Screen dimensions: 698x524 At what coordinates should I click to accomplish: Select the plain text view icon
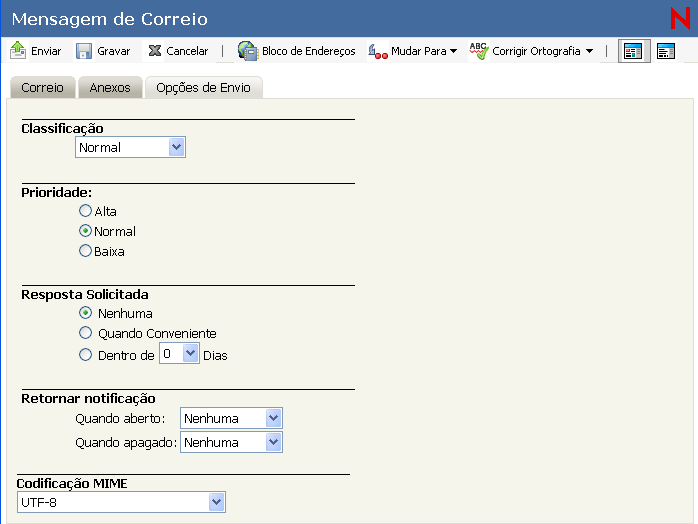[666, 51]
